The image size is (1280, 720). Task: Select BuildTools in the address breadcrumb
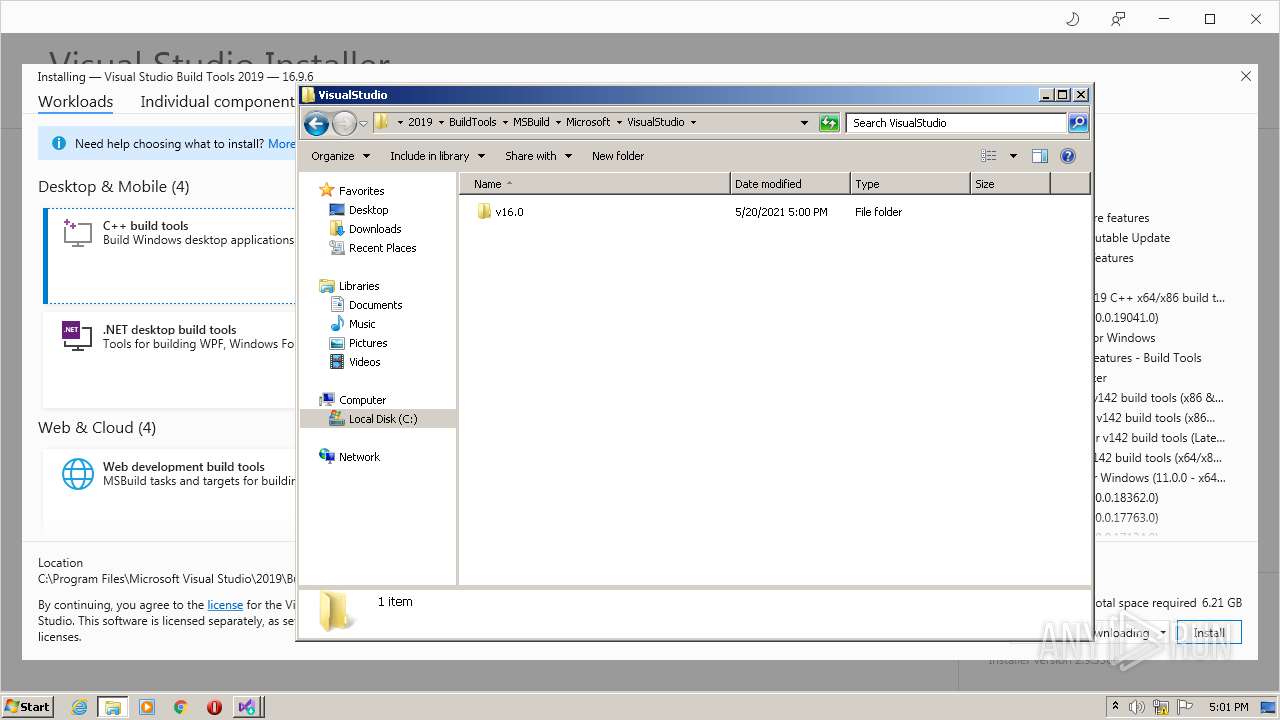[x=472, y=122]
